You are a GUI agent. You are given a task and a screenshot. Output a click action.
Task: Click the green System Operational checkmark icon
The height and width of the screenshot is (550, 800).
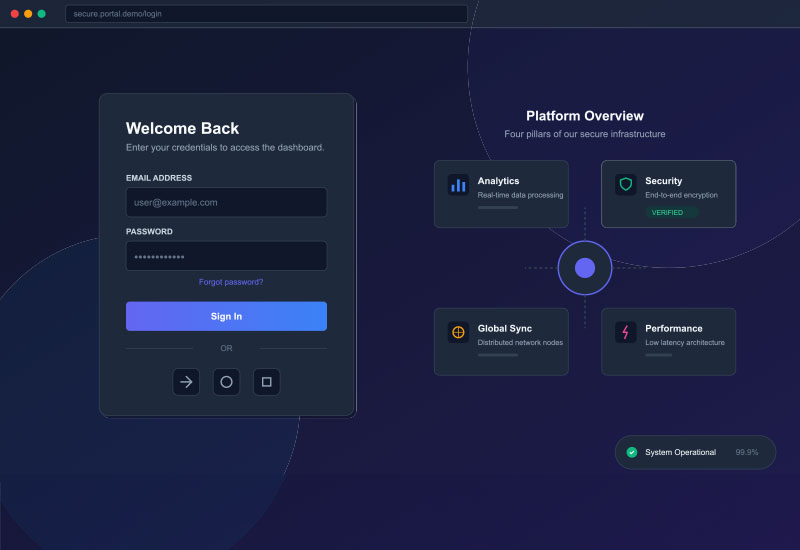[632, 452]
